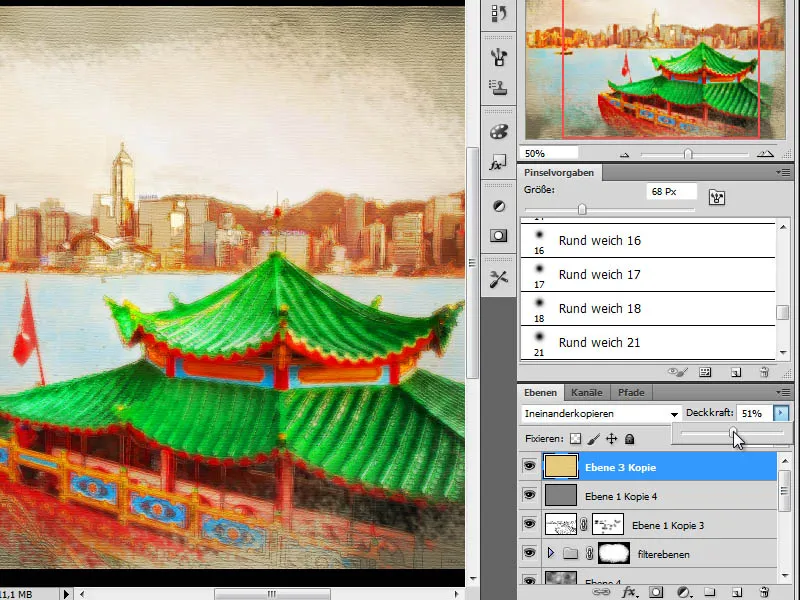Create new adjustment layer icon in Ebenen

click(684, 592)
